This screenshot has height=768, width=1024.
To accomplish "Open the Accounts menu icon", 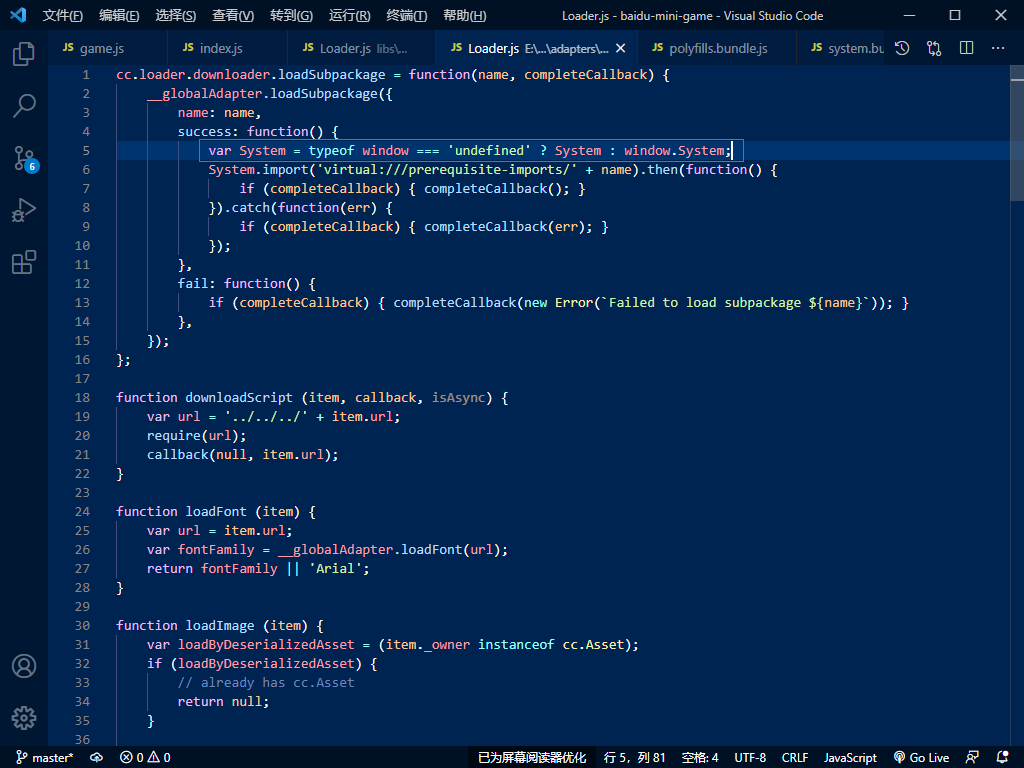I will [x=24, y=666].
